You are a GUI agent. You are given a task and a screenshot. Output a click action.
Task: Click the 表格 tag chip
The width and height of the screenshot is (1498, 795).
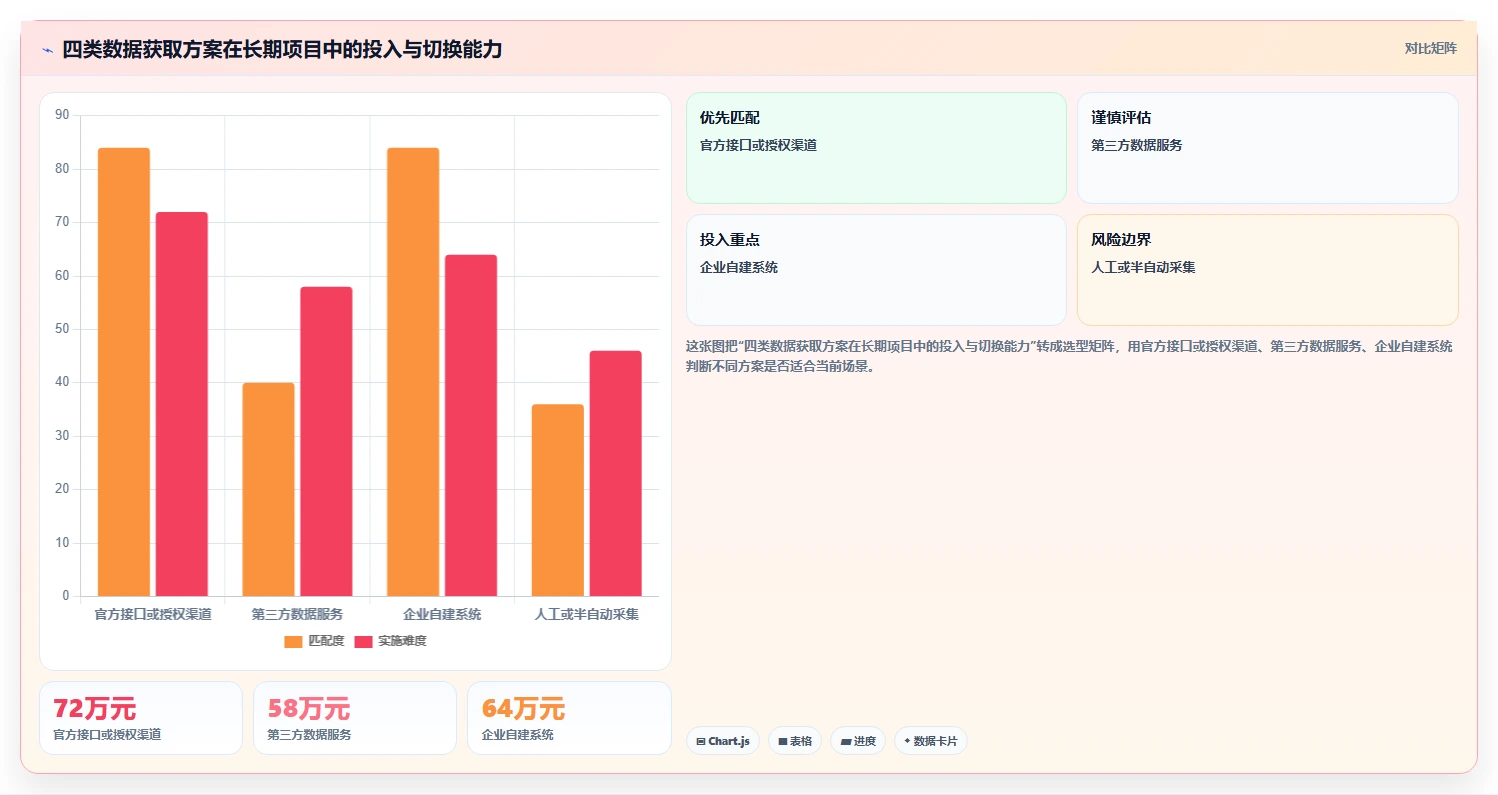pyautogui.click(x=795, y=741)
